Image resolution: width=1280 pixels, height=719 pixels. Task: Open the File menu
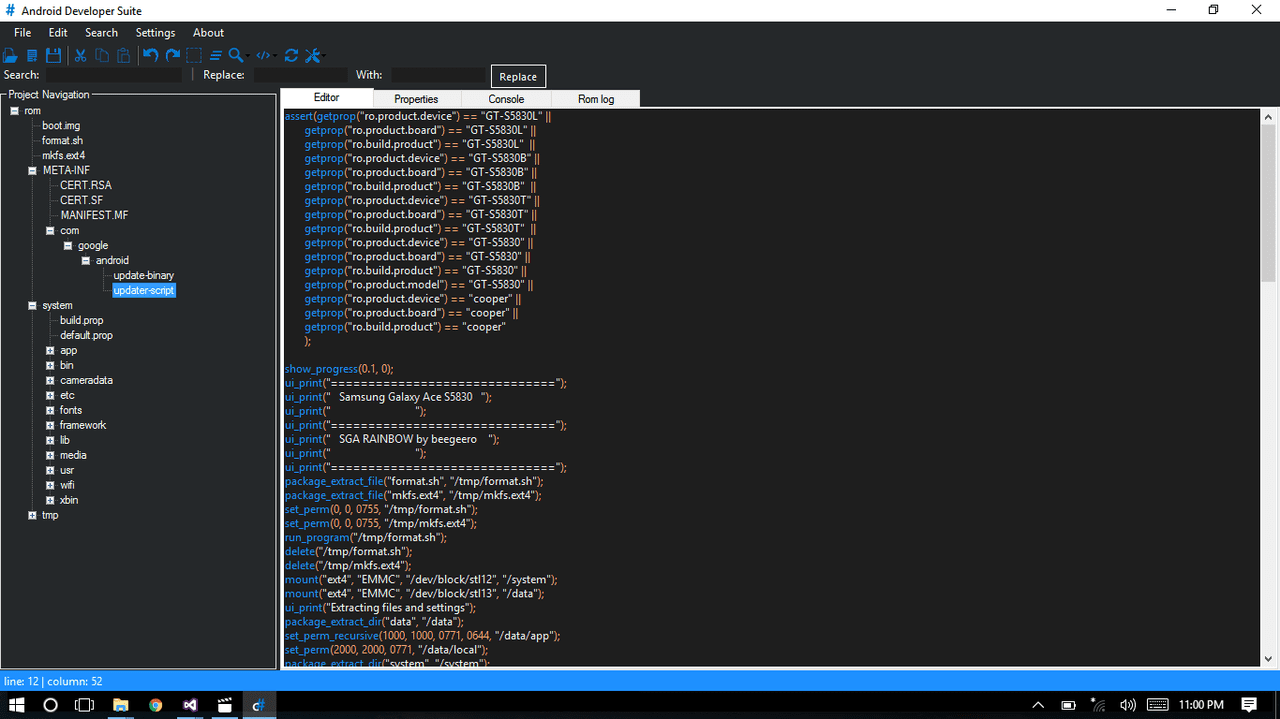tap(23, 33)
